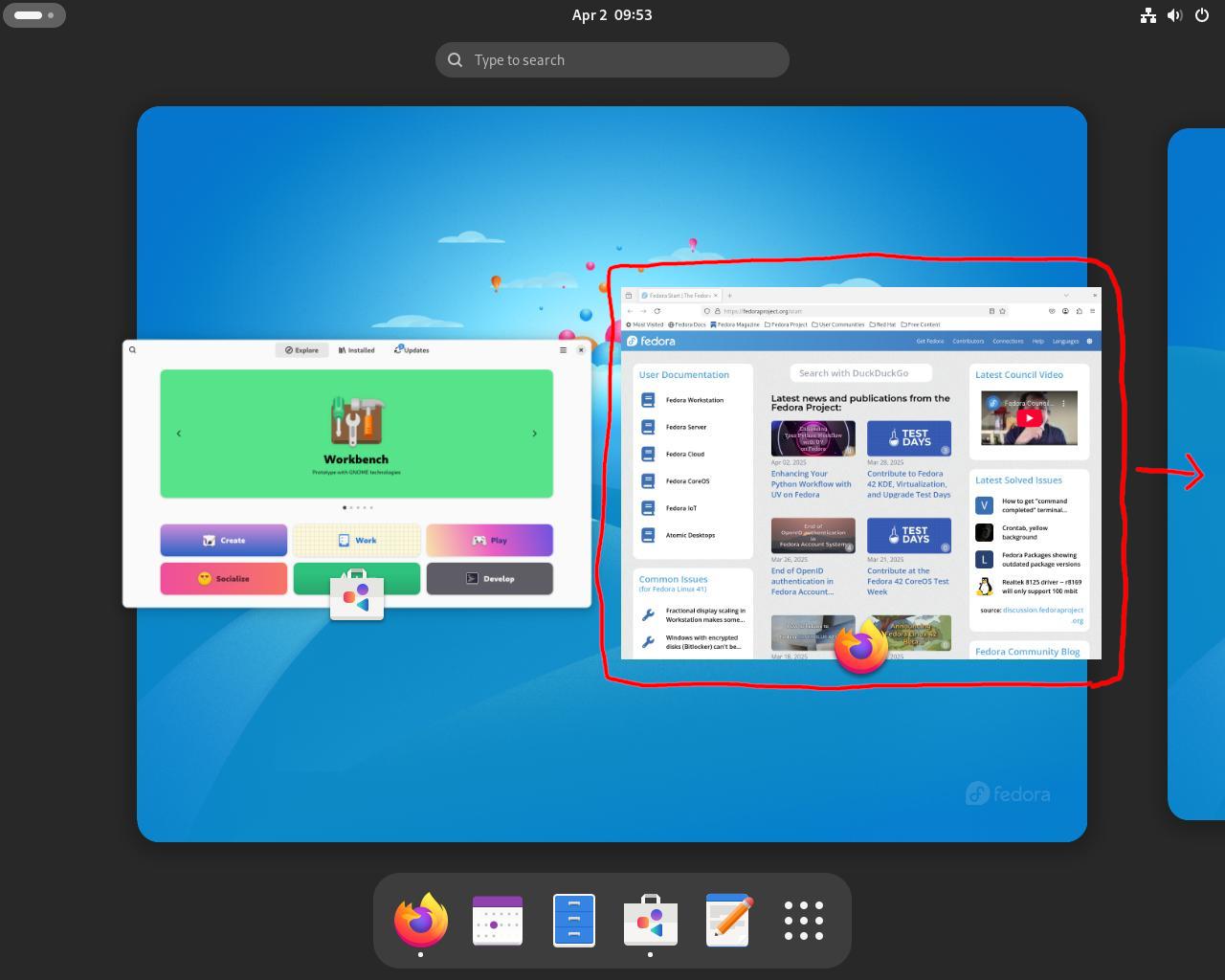The width and height of the screenshot is (1225, 980).
Task: Open the Atomic Desktops documentation link
Action: 691,535
